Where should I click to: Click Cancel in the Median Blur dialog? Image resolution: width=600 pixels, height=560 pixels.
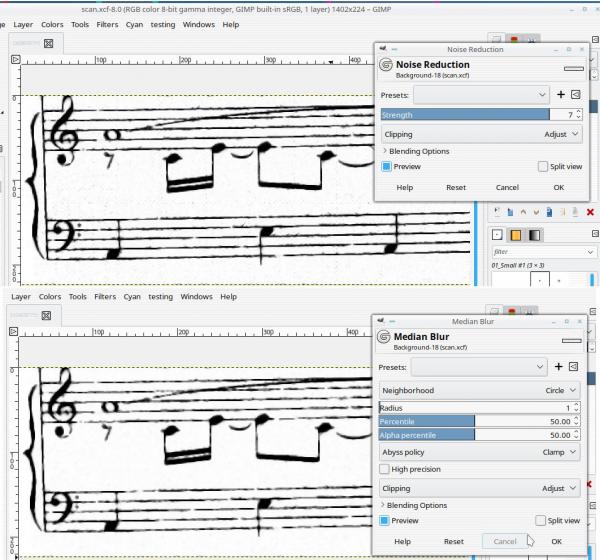tap(505, 542)
